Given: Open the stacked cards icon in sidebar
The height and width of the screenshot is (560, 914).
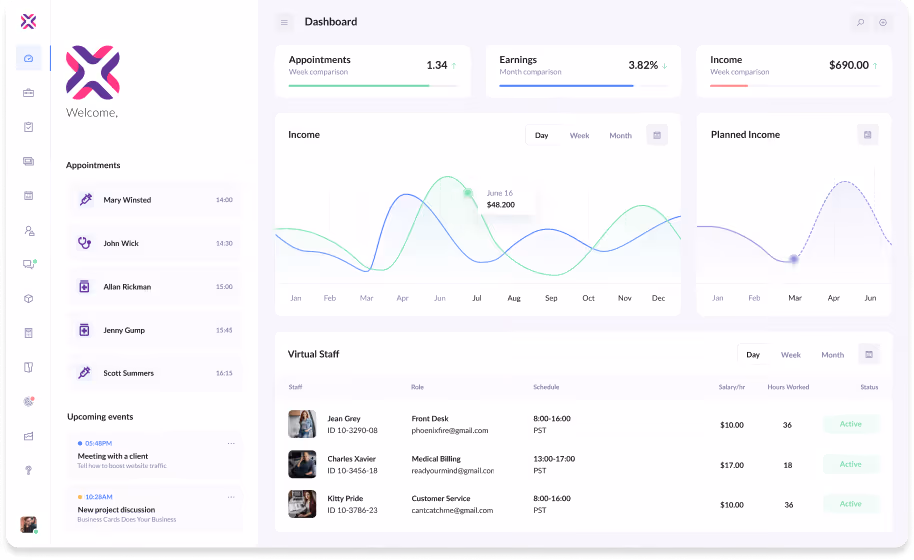Looking at the screenshot, I should [x=29, y=161].
